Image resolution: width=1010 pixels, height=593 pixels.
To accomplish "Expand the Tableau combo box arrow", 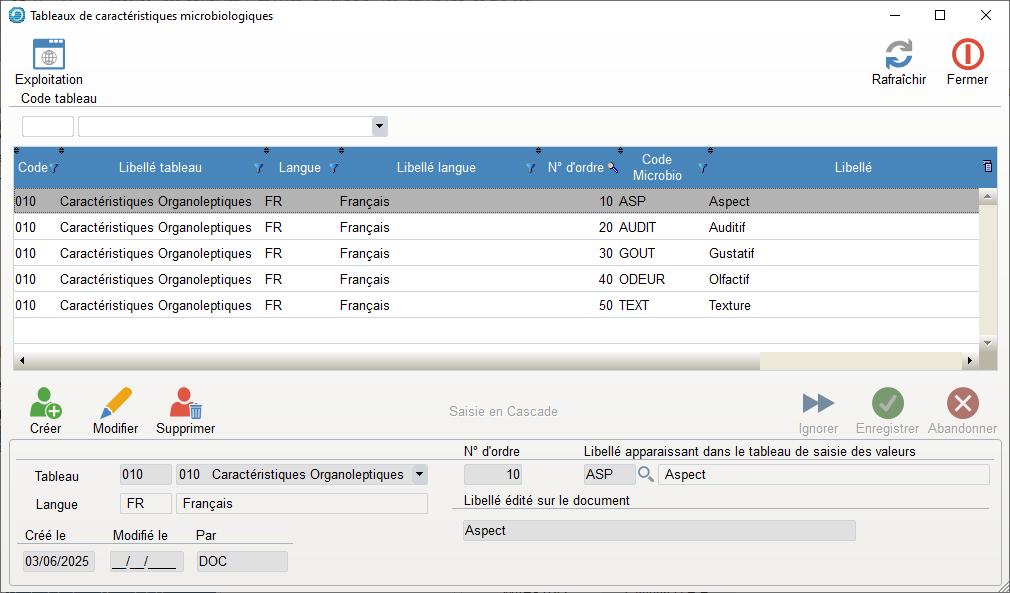I will click(x=419, y=474).
